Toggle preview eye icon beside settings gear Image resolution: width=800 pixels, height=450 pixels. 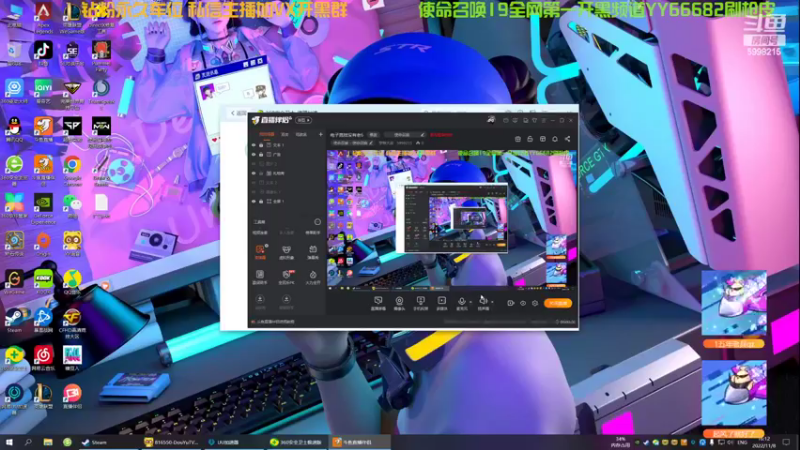coord(523,303)
